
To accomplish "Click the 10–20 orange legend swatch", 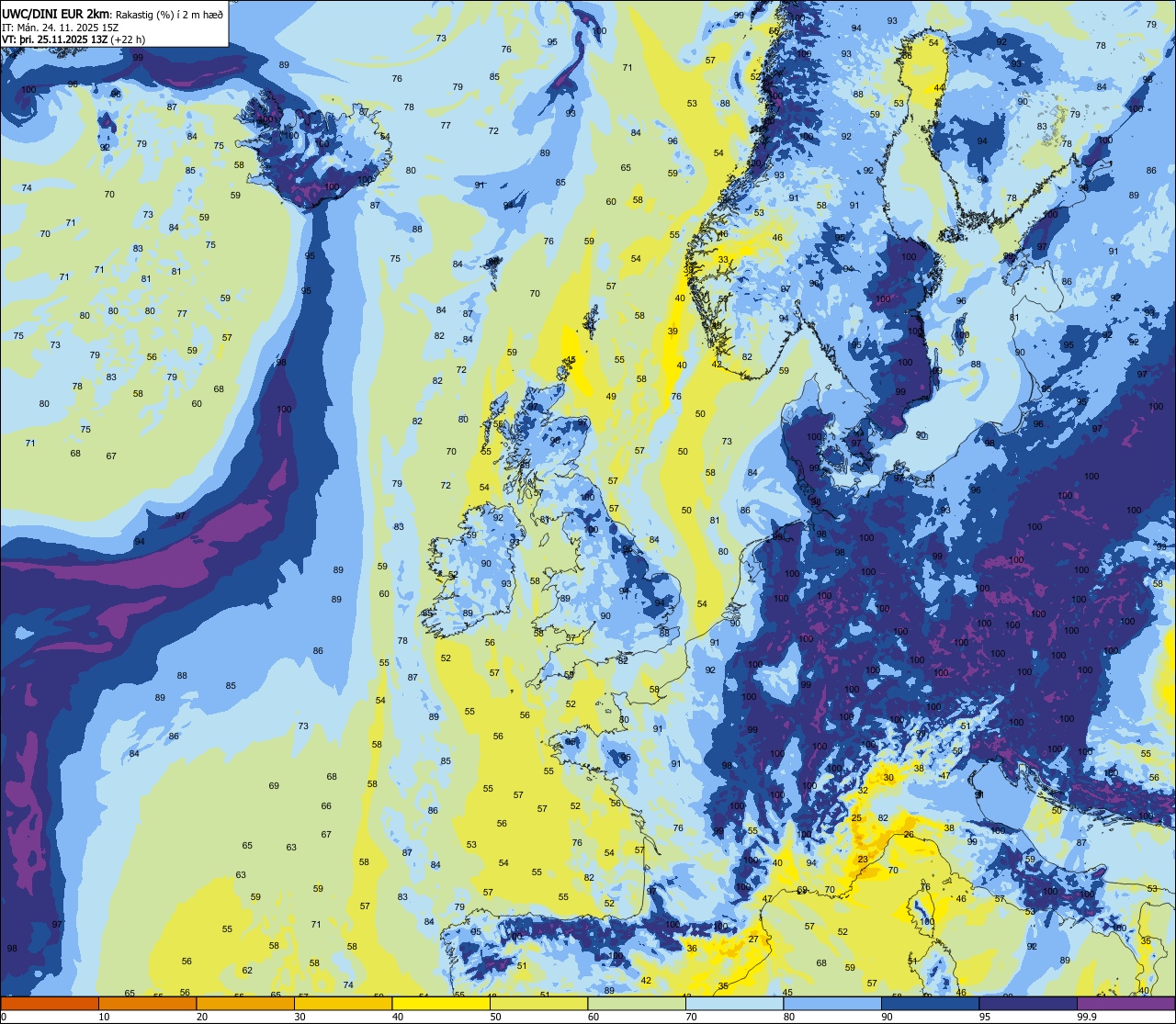I will [147, 1003].
